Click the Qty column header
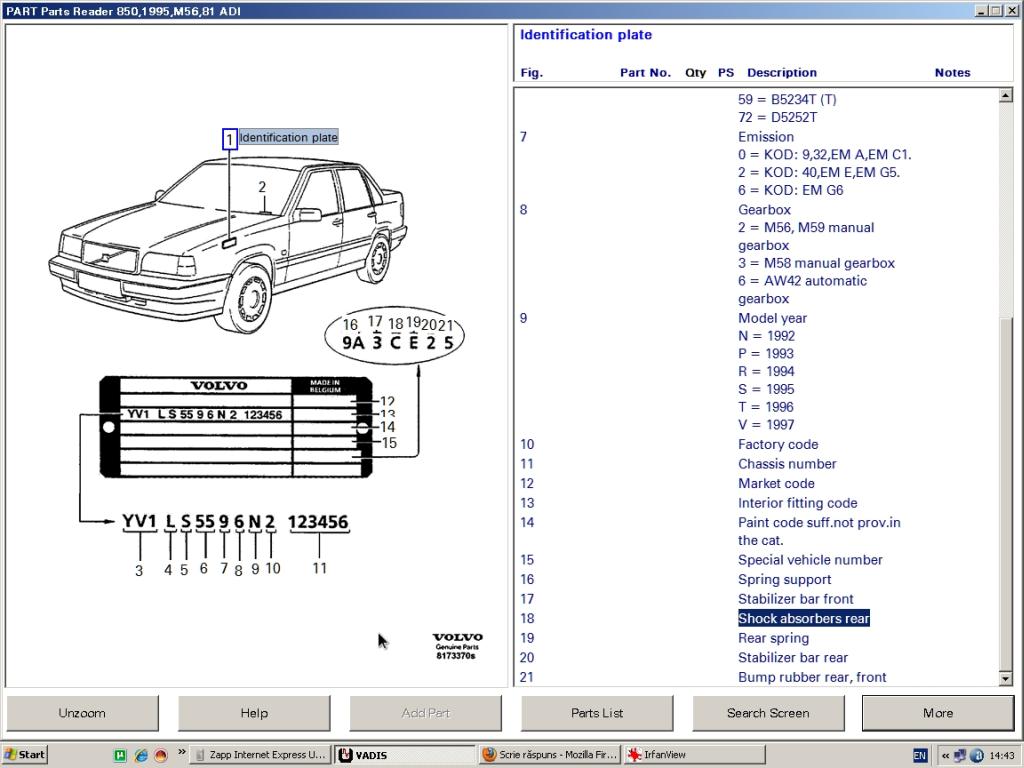The width and height of the screenshot is (1024, 768). point(696,72)
